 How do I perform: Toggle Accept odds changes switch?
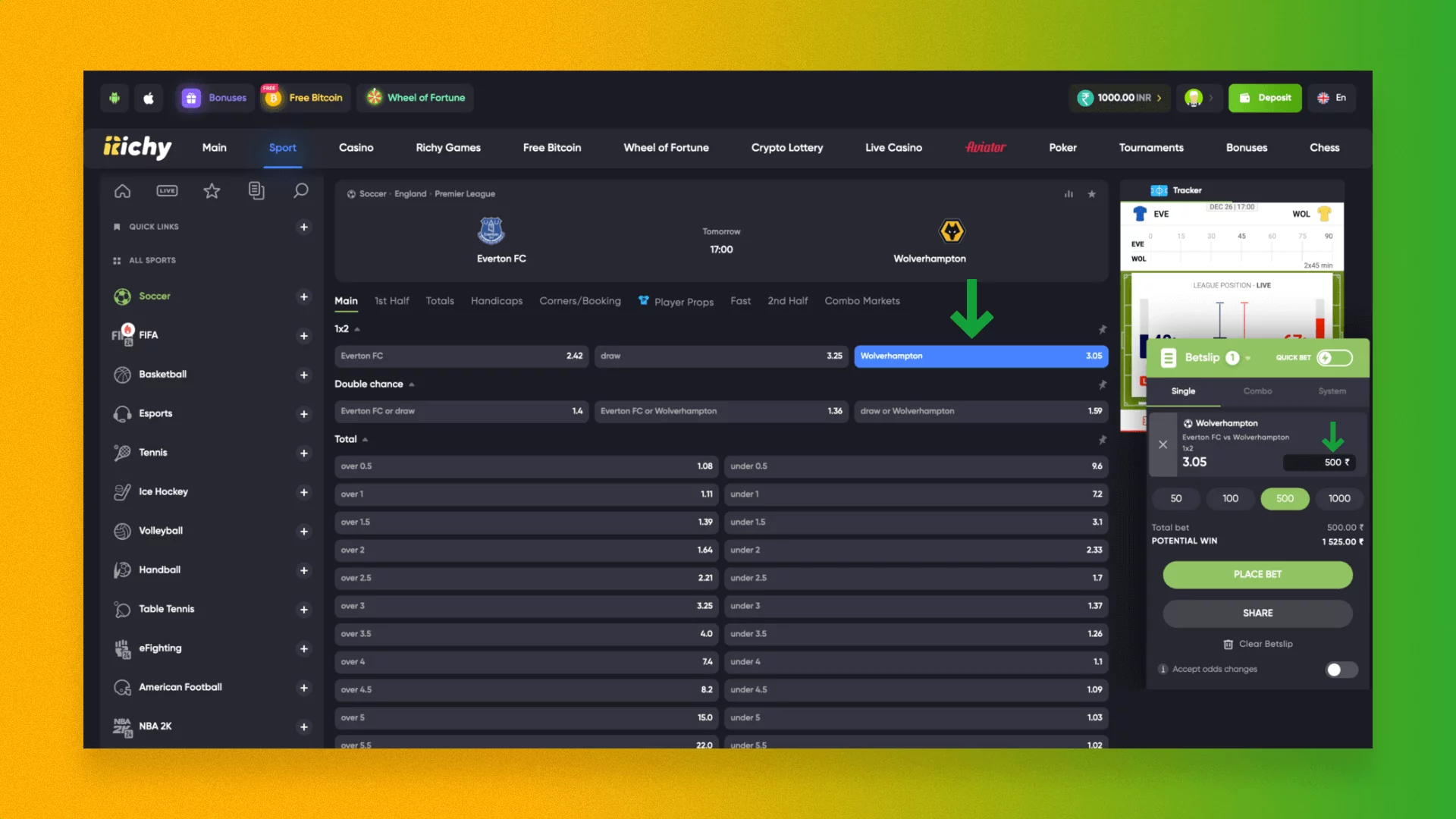click(1341, 670)
